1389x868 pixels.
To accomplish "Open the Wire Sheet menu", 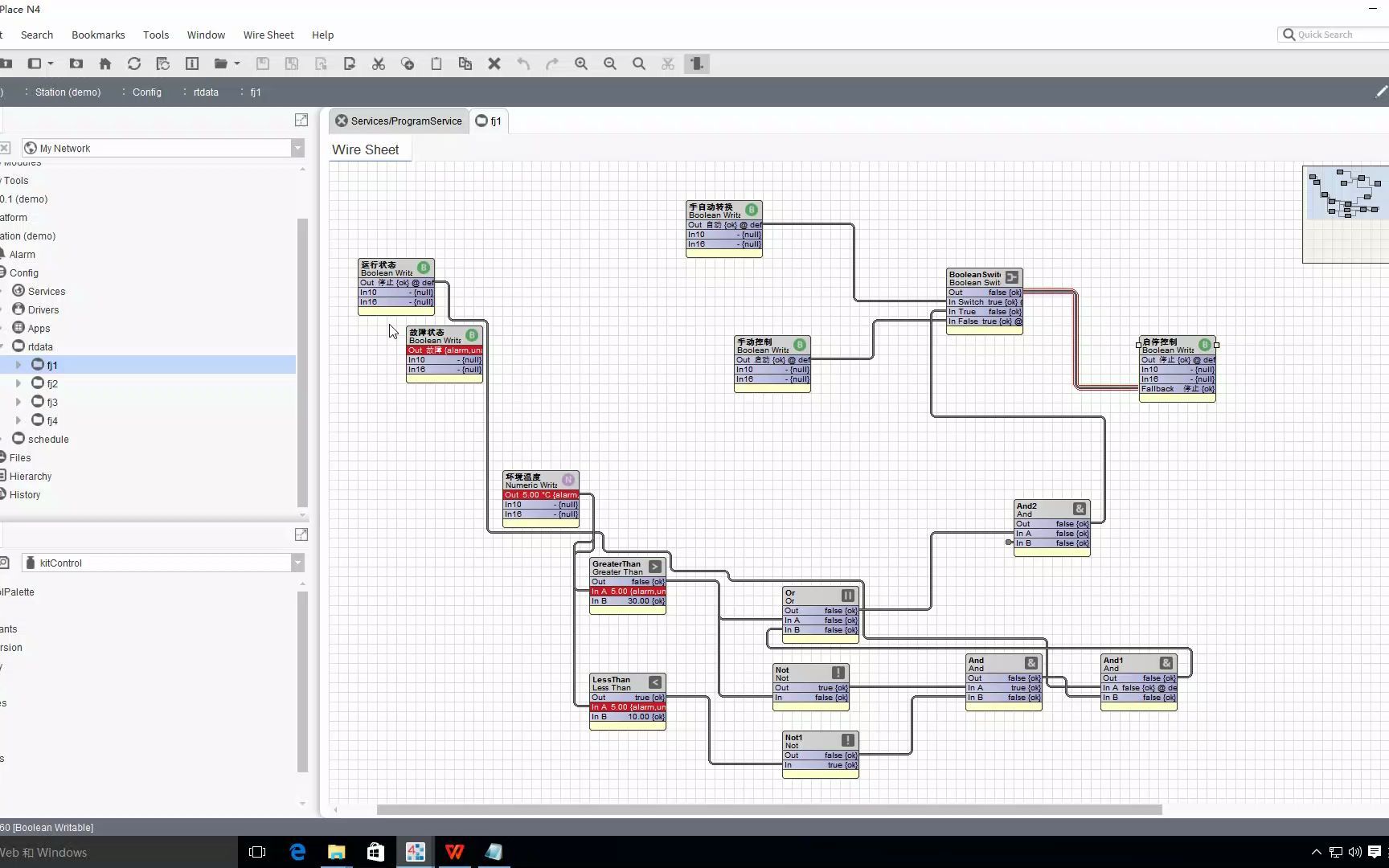I will [x=268, y=35].
